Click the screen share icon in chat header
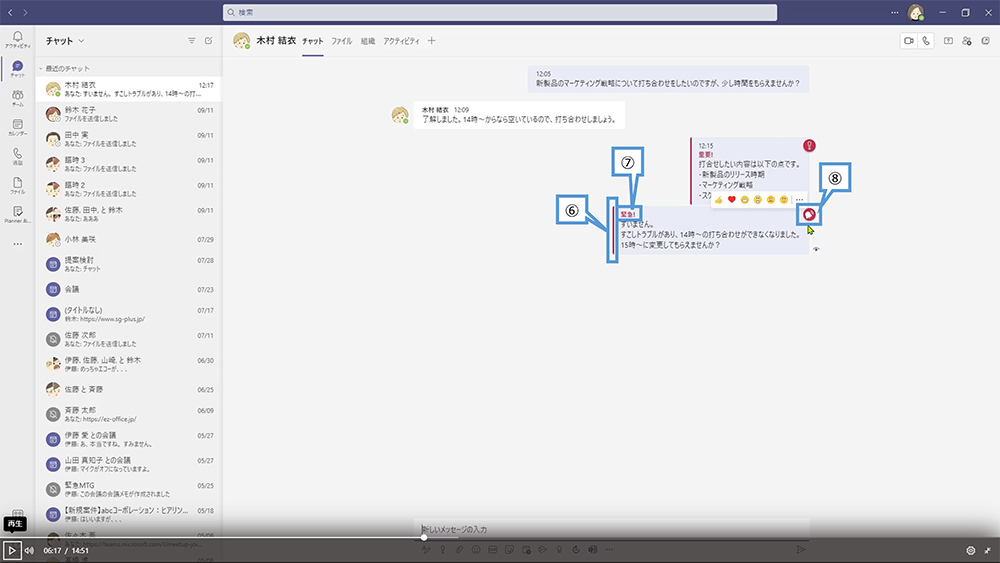 point(948,41)
